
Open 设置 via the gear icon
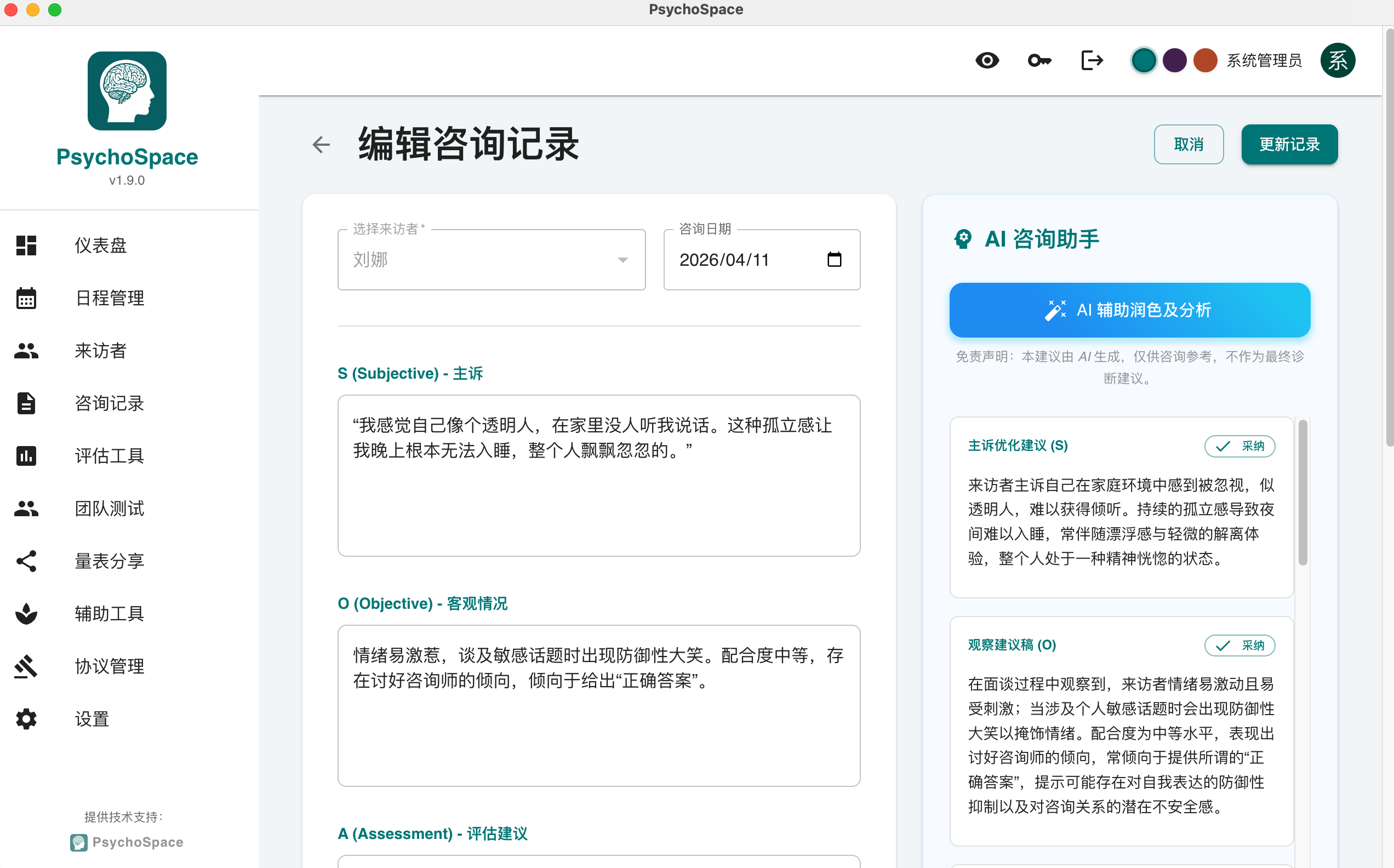[x=26, y=719]
